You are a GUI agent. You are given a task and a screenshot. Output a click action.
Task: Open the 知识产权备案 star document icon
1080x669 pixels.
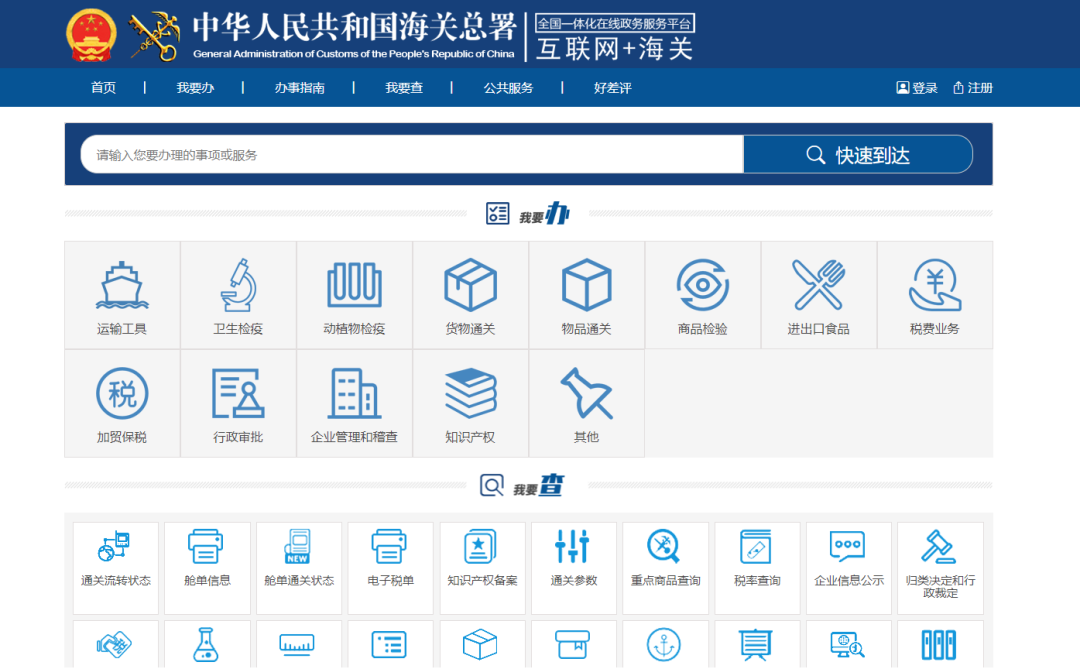pyautogui.click(x=481, y=546)
